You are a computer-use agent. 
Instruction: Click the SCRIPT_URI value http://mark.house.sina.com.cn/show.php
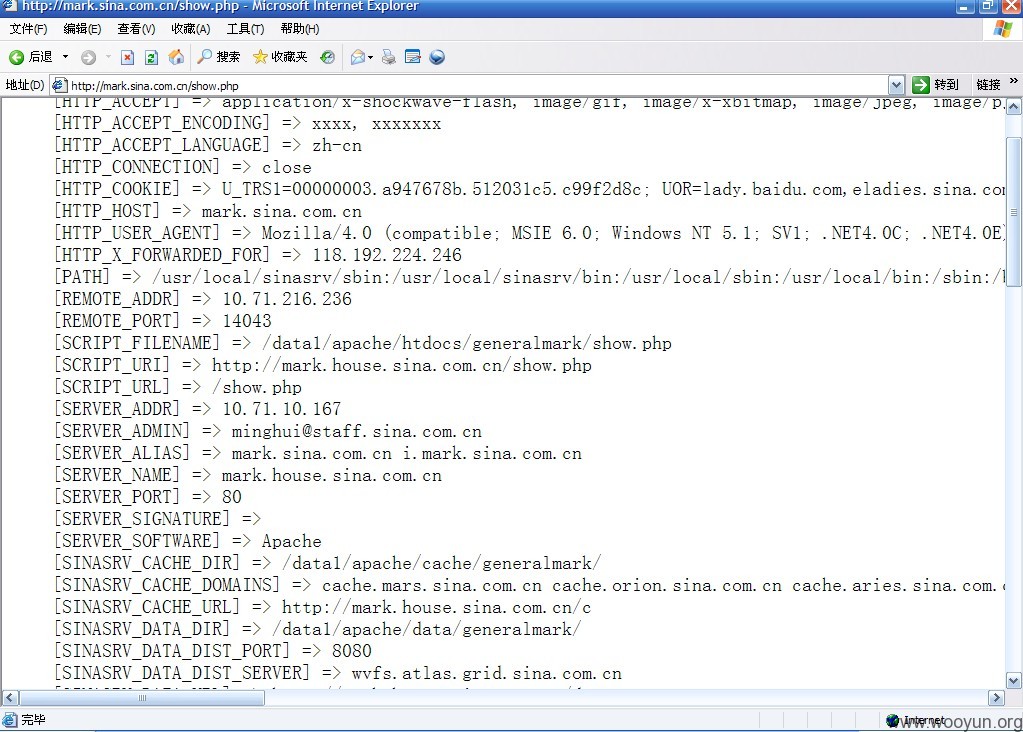(402, 365)
